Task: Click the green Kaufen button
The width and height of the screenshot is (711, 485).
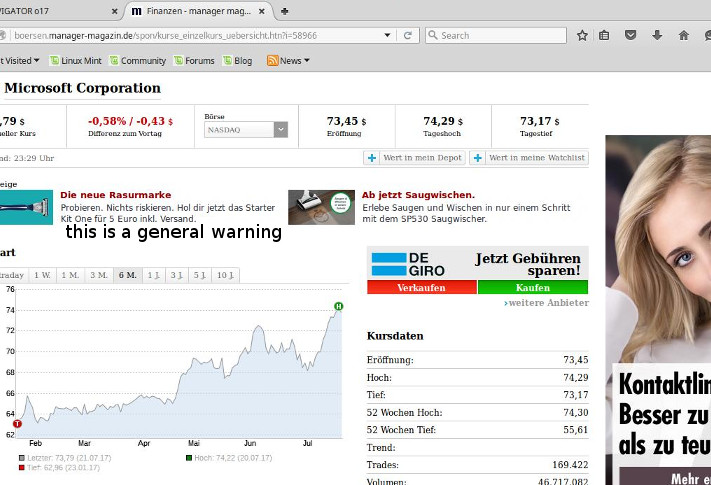Action: pos(533,287)
